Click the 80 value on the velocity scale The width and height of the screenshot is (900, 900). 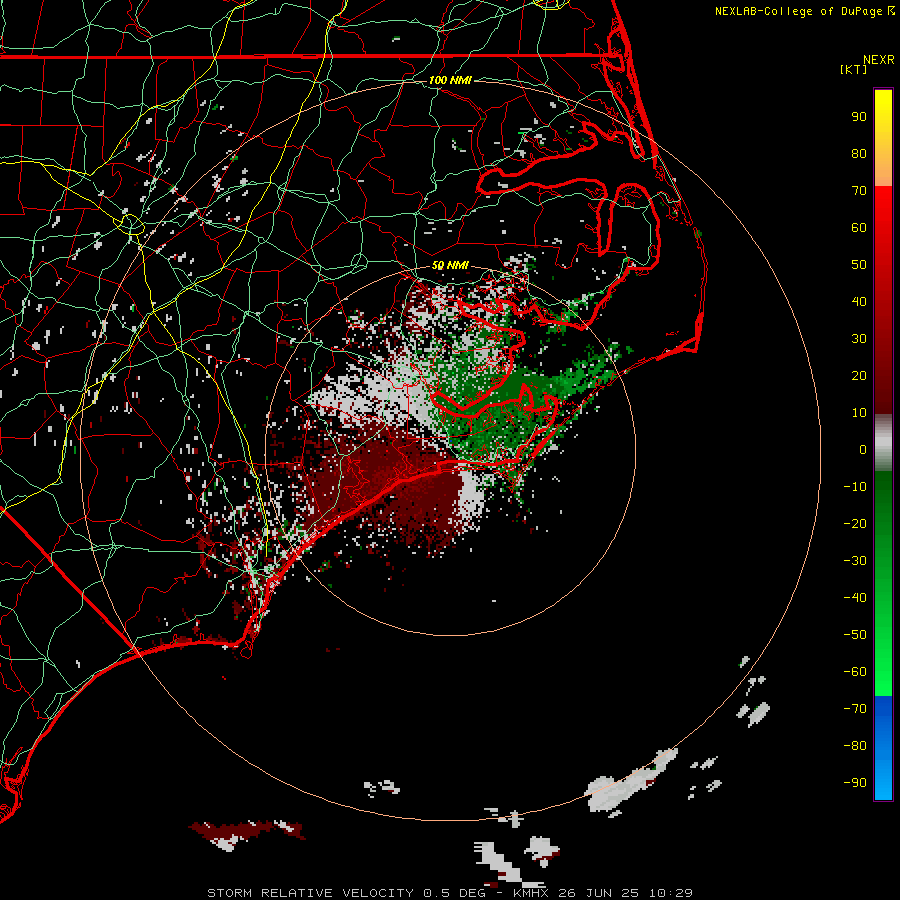[x=859, y=154]
